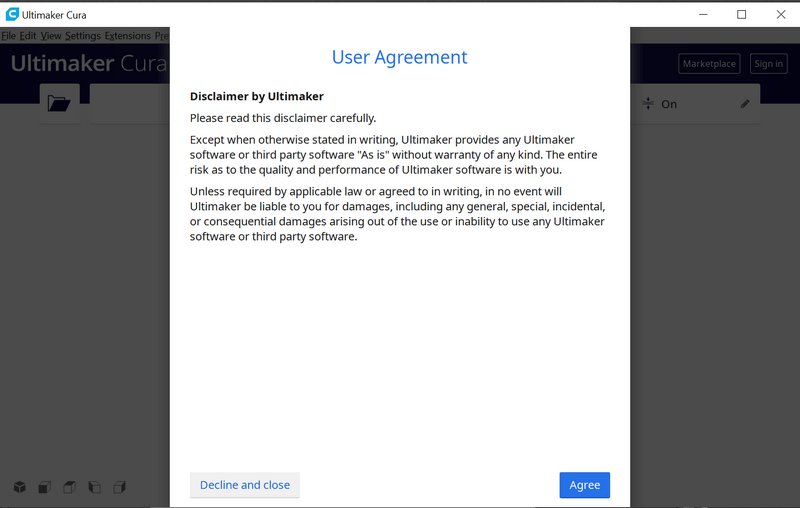Click the Disclaimer by Ultimaker heading

257,96
